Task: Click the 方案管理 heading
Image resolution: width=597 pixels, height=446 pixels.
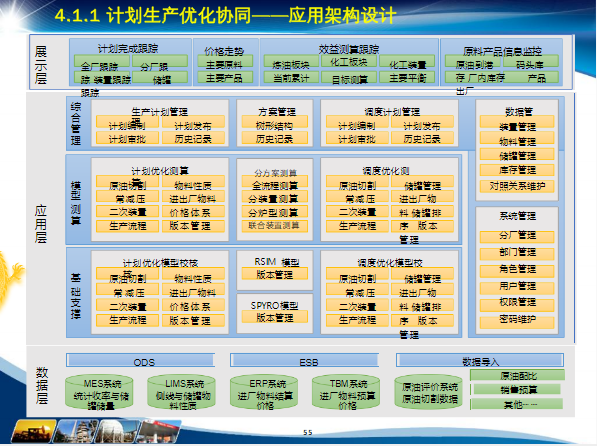Action: 277,112
